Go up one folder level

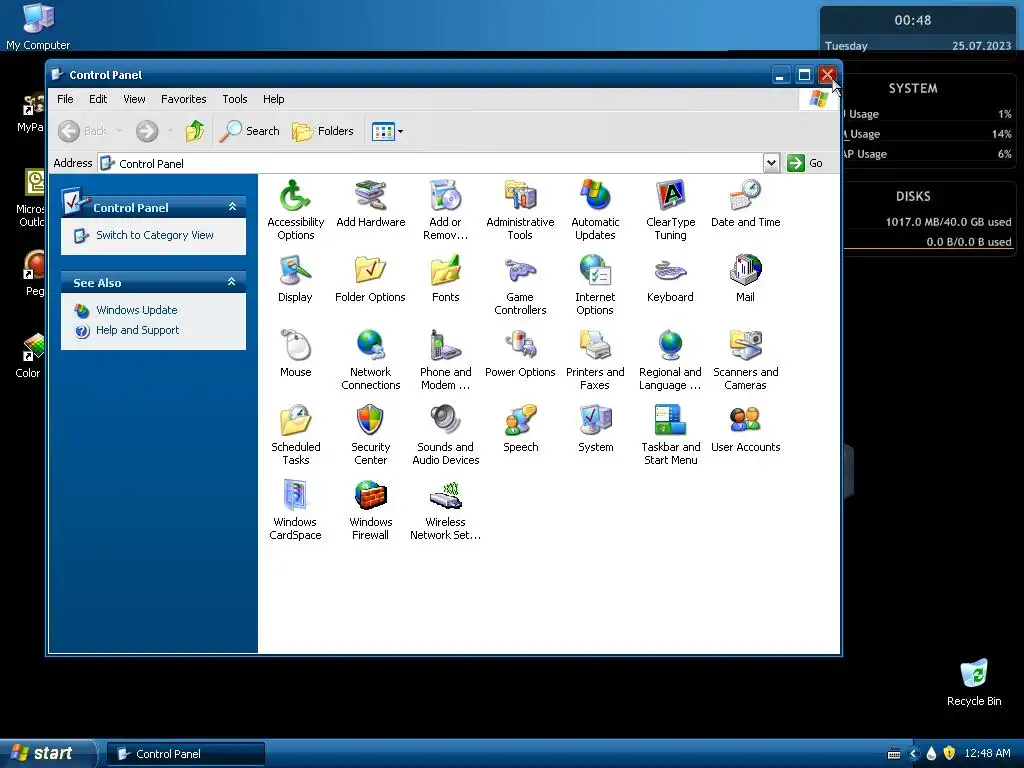[x=195, y=131]
